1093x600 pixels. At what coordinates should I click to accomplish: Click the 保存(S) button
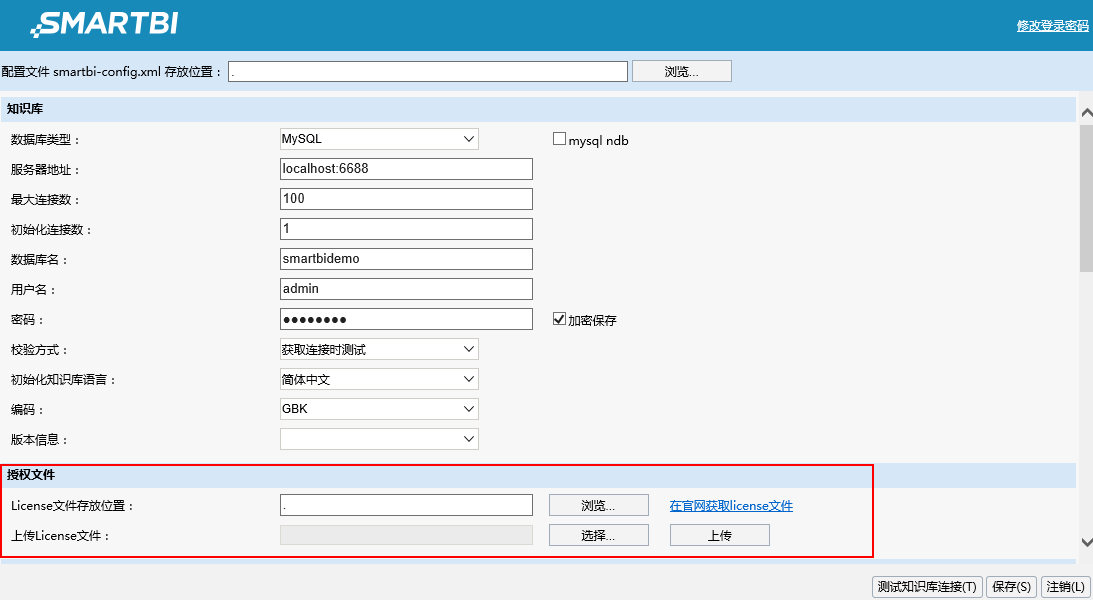[x=1011, y=587]
